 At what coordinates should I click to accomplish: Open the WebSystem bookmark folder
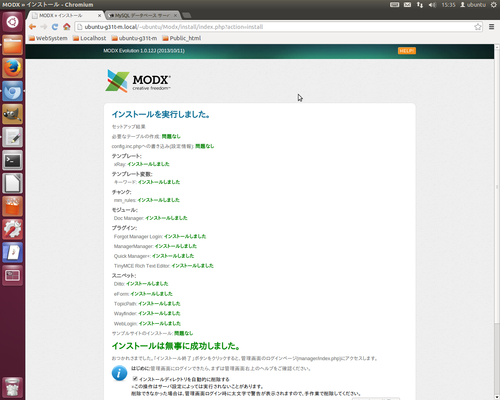click(48, 38)
